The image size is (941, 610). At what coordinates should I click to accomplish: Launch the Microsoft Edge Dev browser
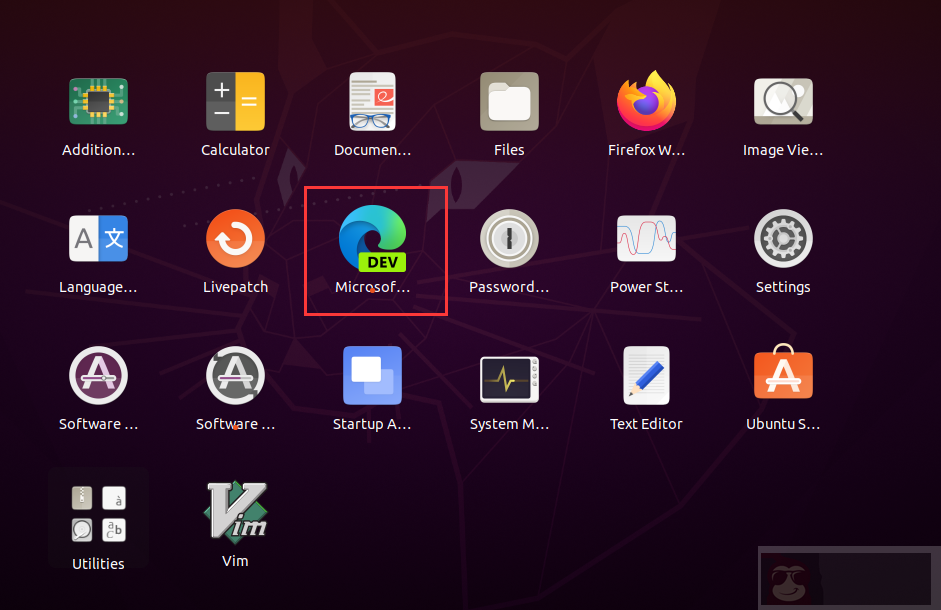(372, 238)
